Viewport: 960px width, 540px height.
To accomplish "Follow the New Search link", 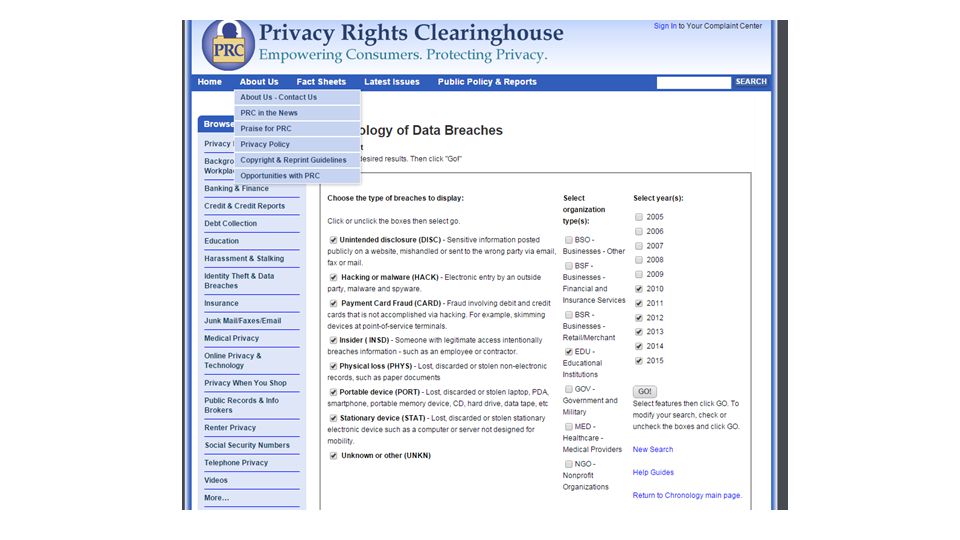I will point(653,450).
